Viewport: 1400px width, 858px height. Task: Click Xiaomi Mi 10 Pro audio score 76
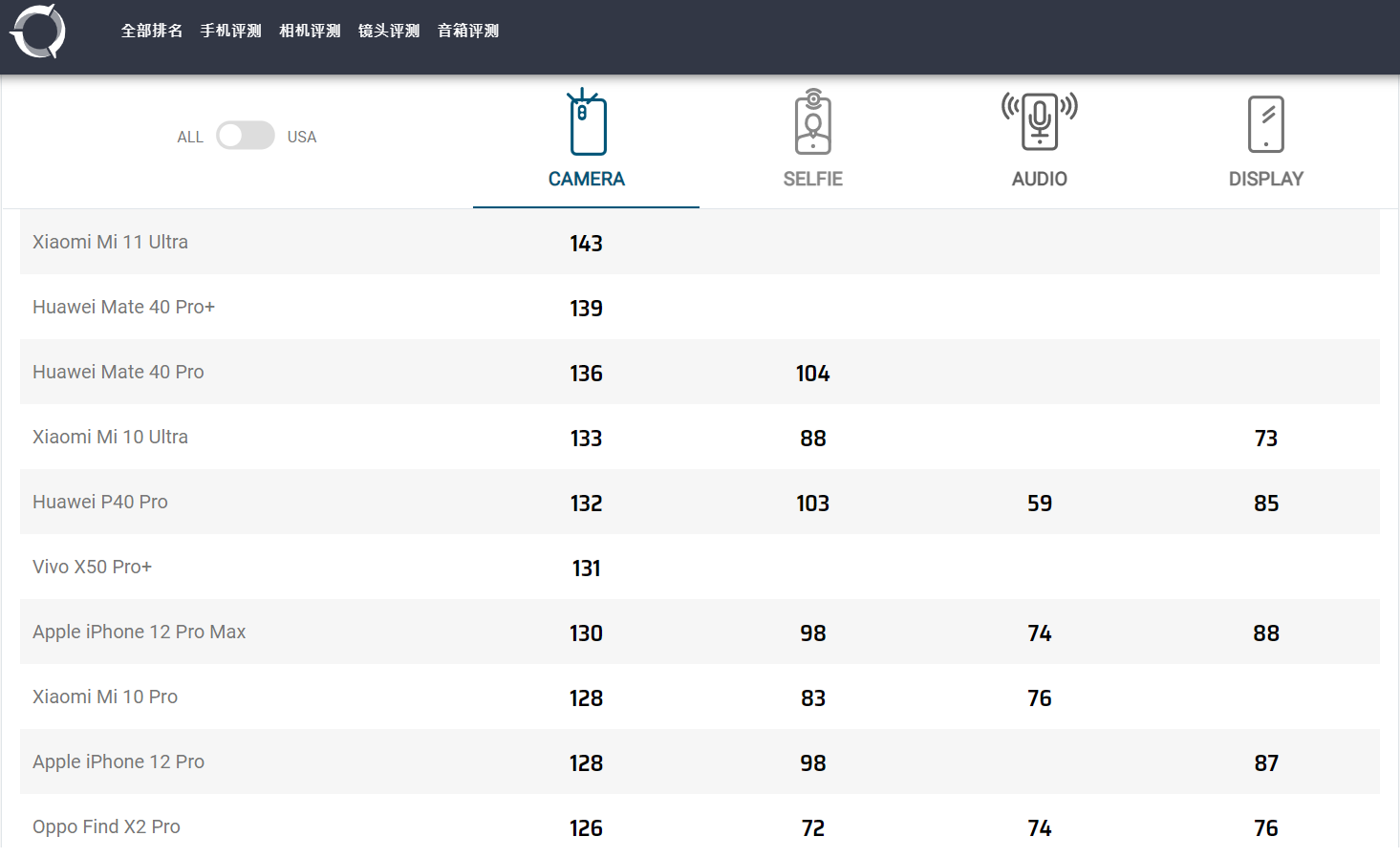(1040, 698)
